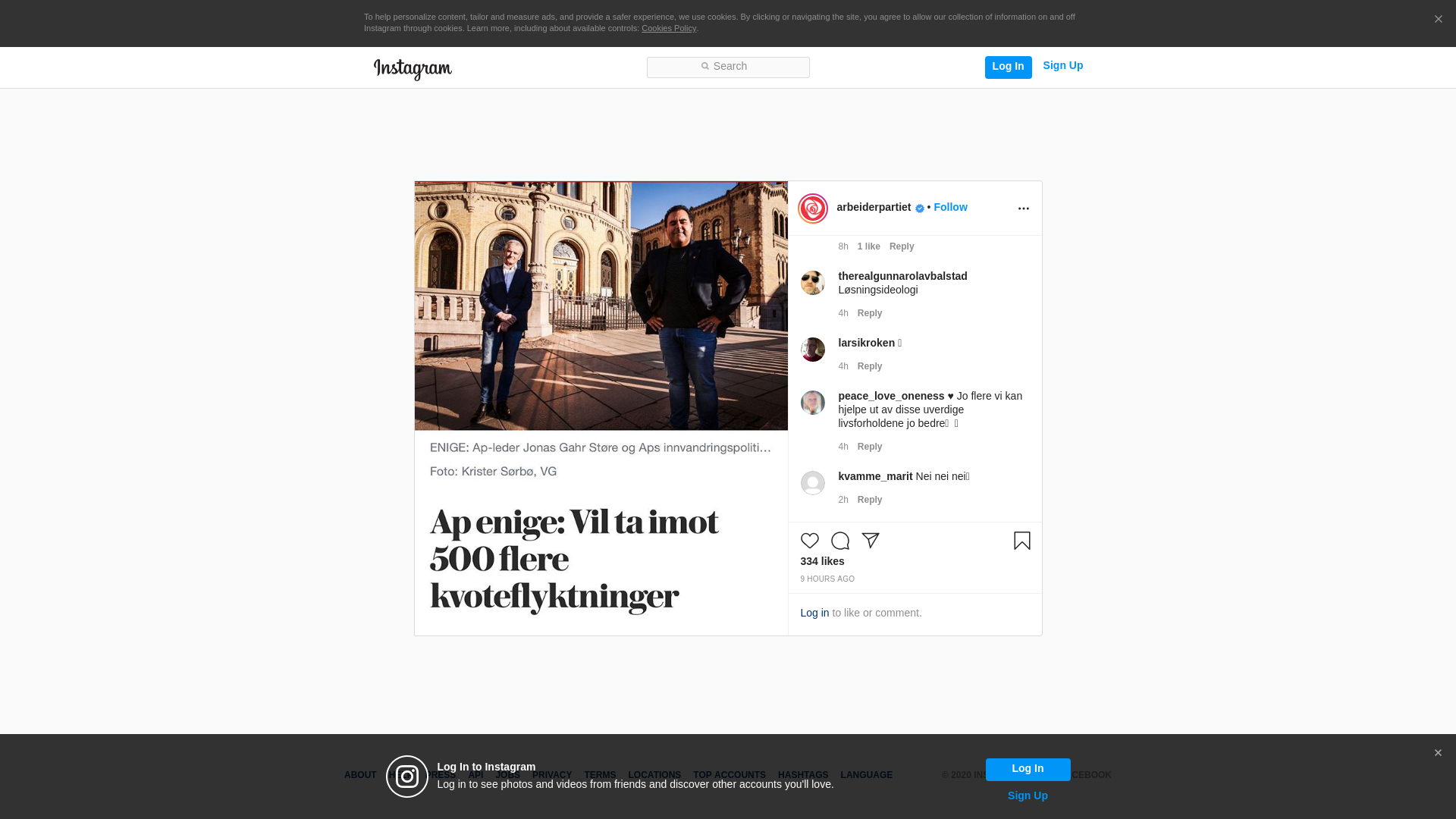Screen dimensions: 1456x819
Task: Open the post's news image
Action: [601, 408]
